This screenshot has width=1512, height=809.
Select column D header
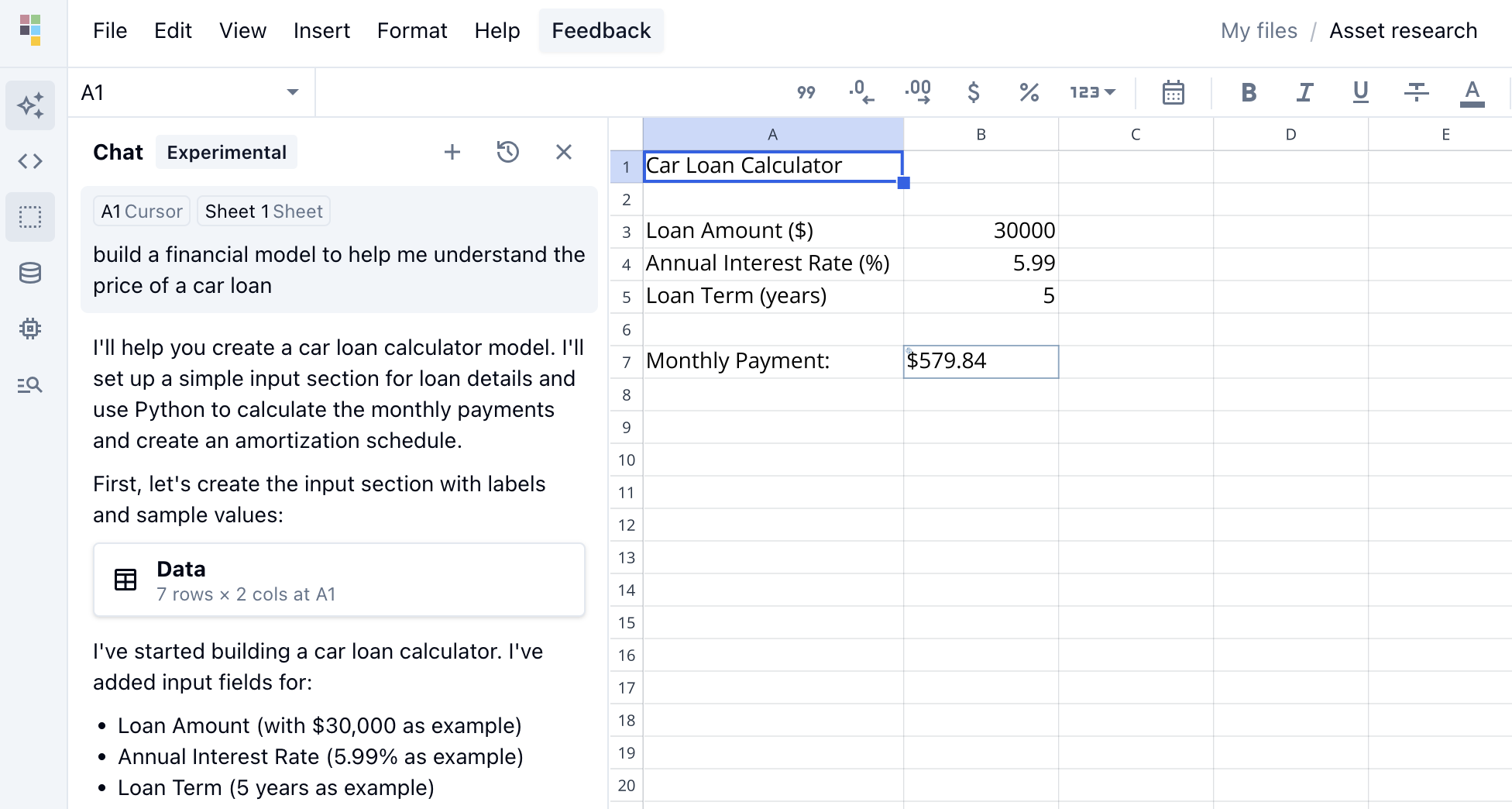[1290, 134]
